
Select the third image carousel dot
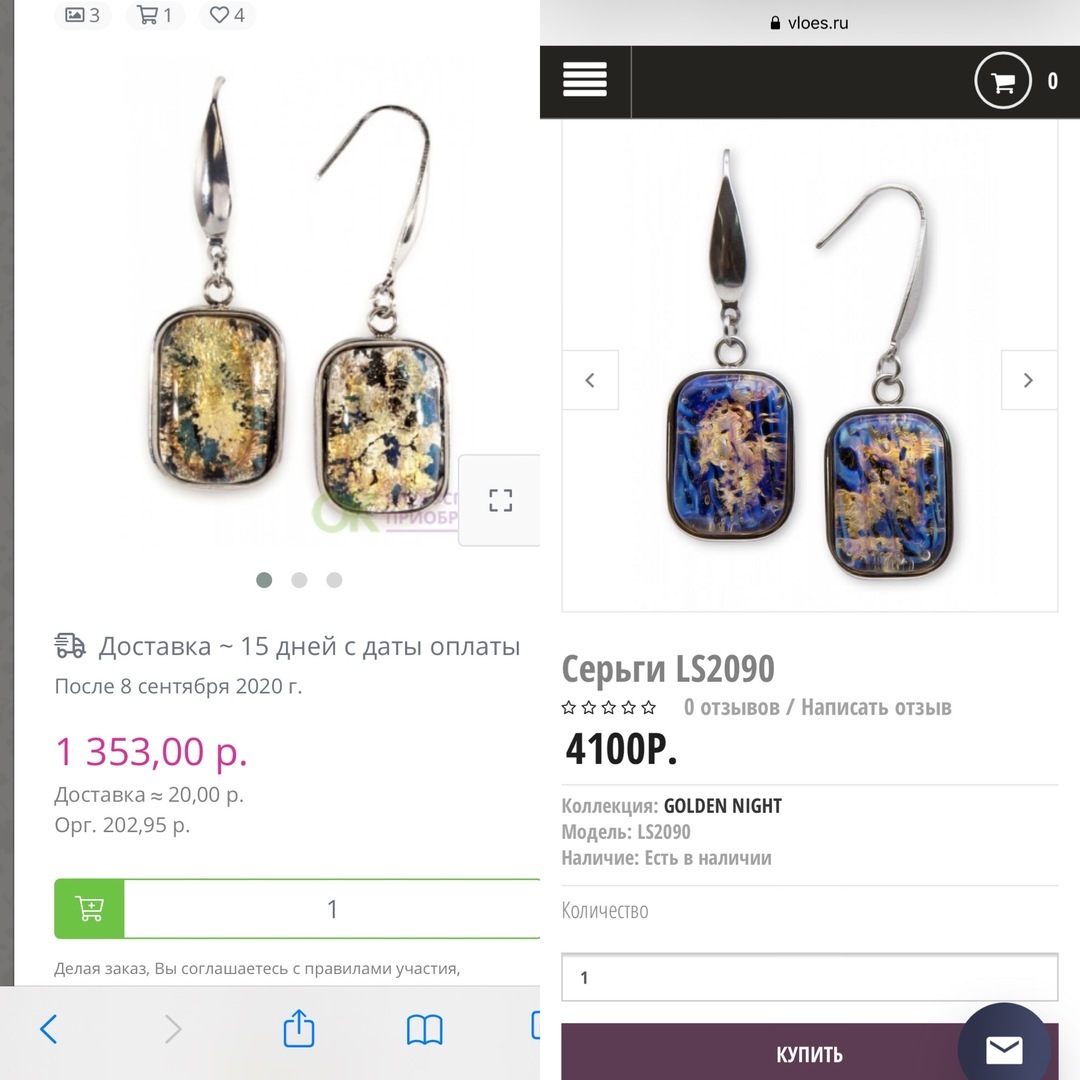click(x=334, y=580)
